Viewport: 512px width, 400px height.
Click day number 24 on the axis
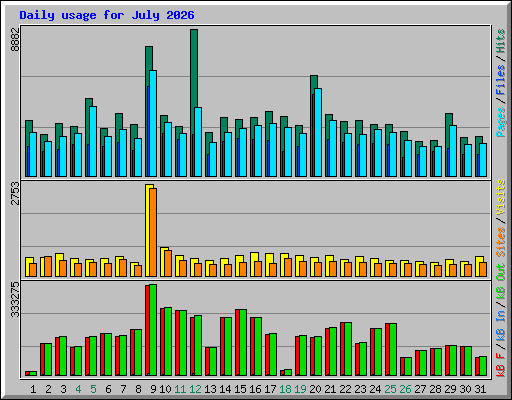point(375,389)
